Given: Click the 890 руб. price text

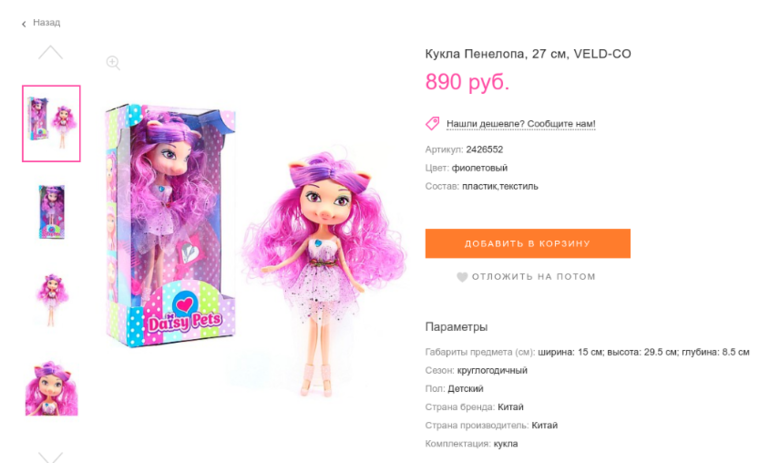Looking at the screenshot, I should coord(467,82).
